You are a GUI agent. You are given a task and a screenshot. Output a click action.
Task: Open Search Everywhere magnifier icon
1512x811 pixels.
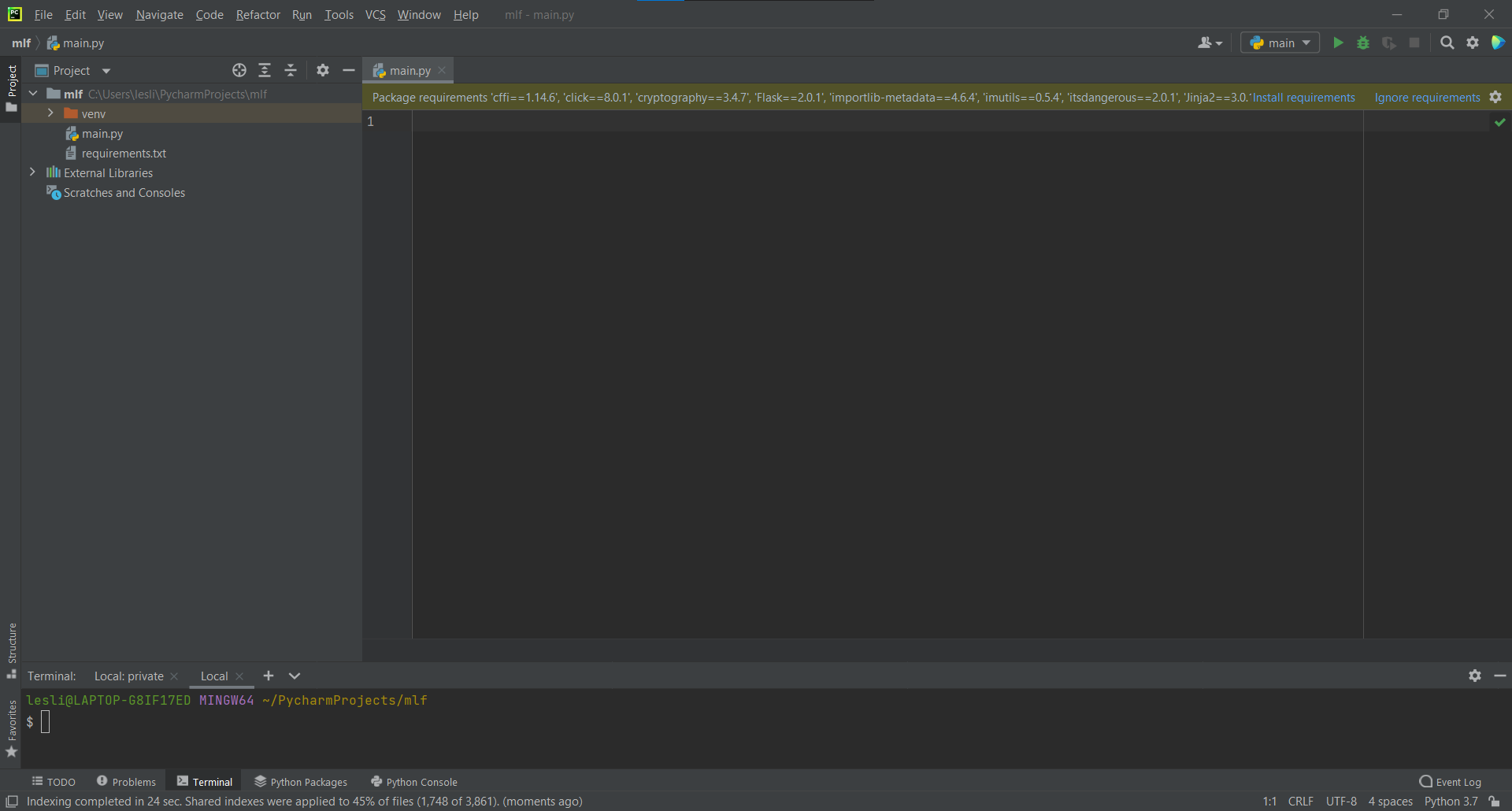[x=1447, y=43]
